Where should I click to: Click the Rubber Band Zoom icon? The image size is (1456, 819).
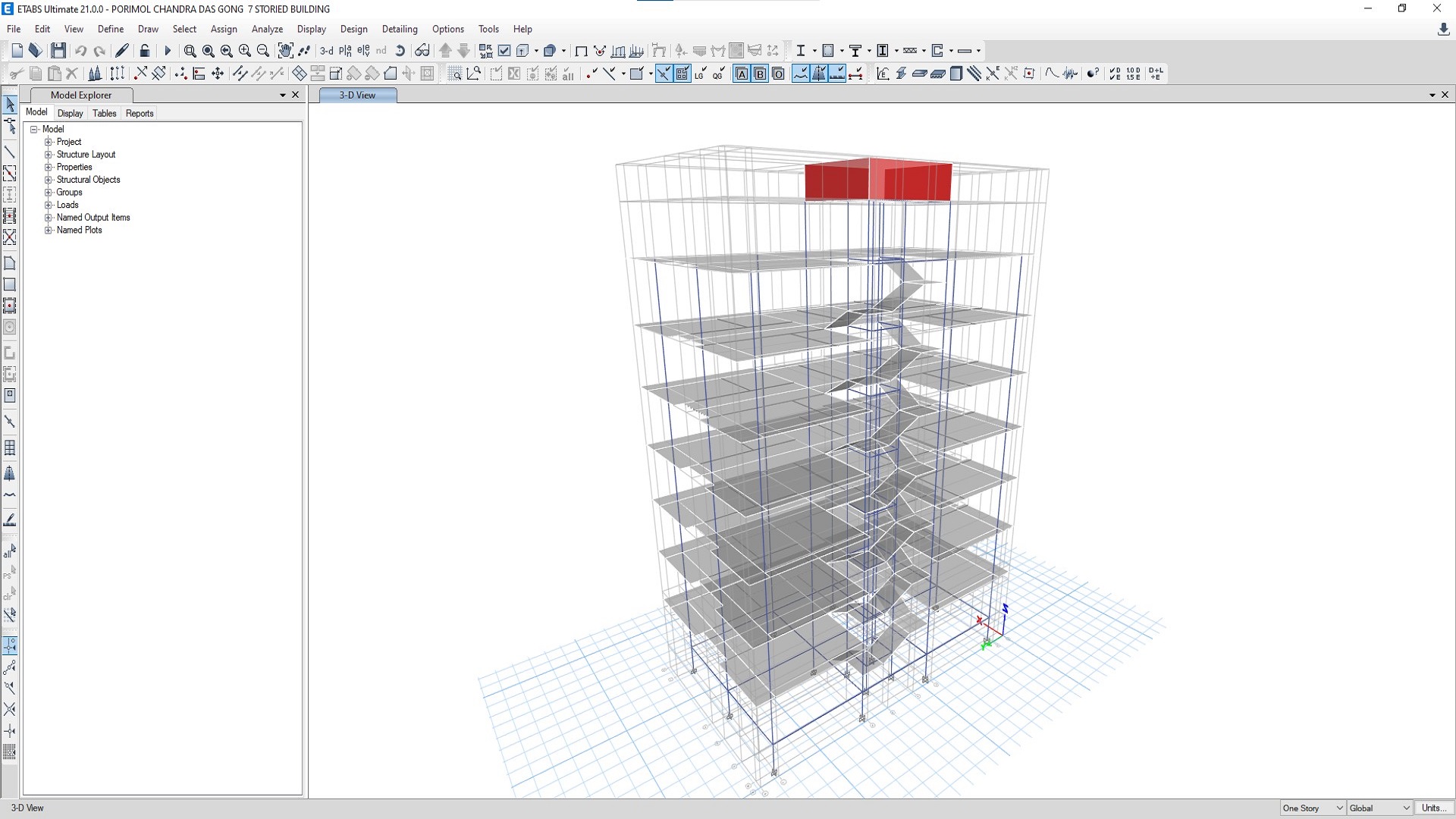coord(190,51)
